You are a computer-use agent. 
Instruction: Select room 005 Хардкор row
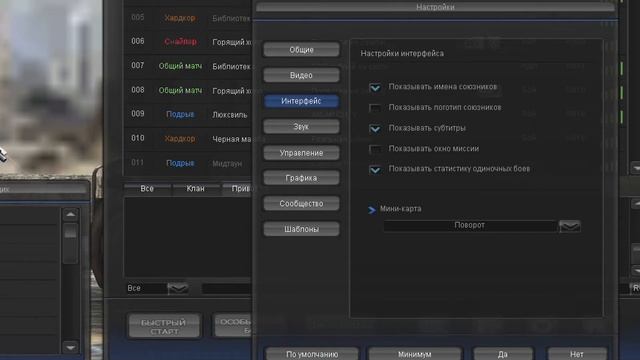(188, 18)
